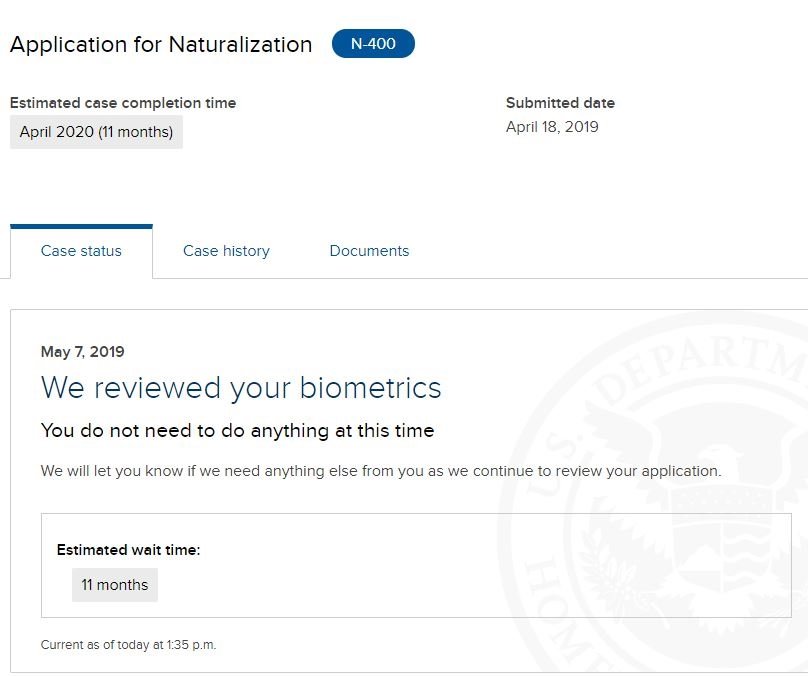Click the Submitted date label

click(560, 103)
